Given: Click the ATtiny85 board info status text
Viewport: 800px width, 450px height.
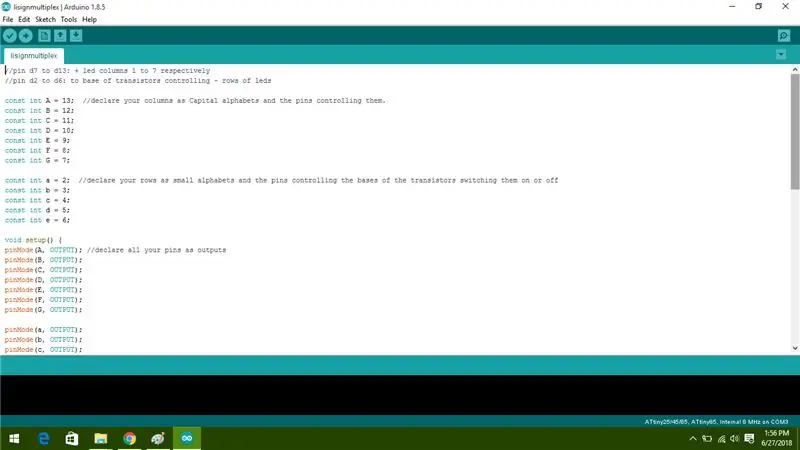Looking at the screenshot, I should [716, 422].
